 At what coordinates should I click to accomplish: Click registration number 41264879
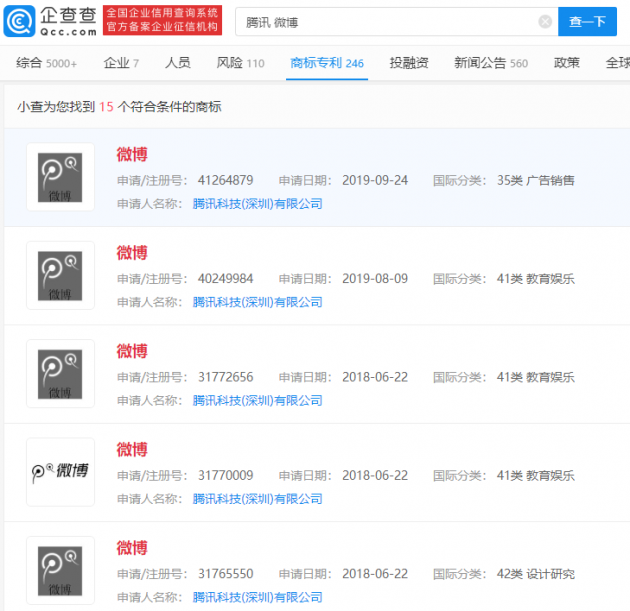click(x=225, y=180)
